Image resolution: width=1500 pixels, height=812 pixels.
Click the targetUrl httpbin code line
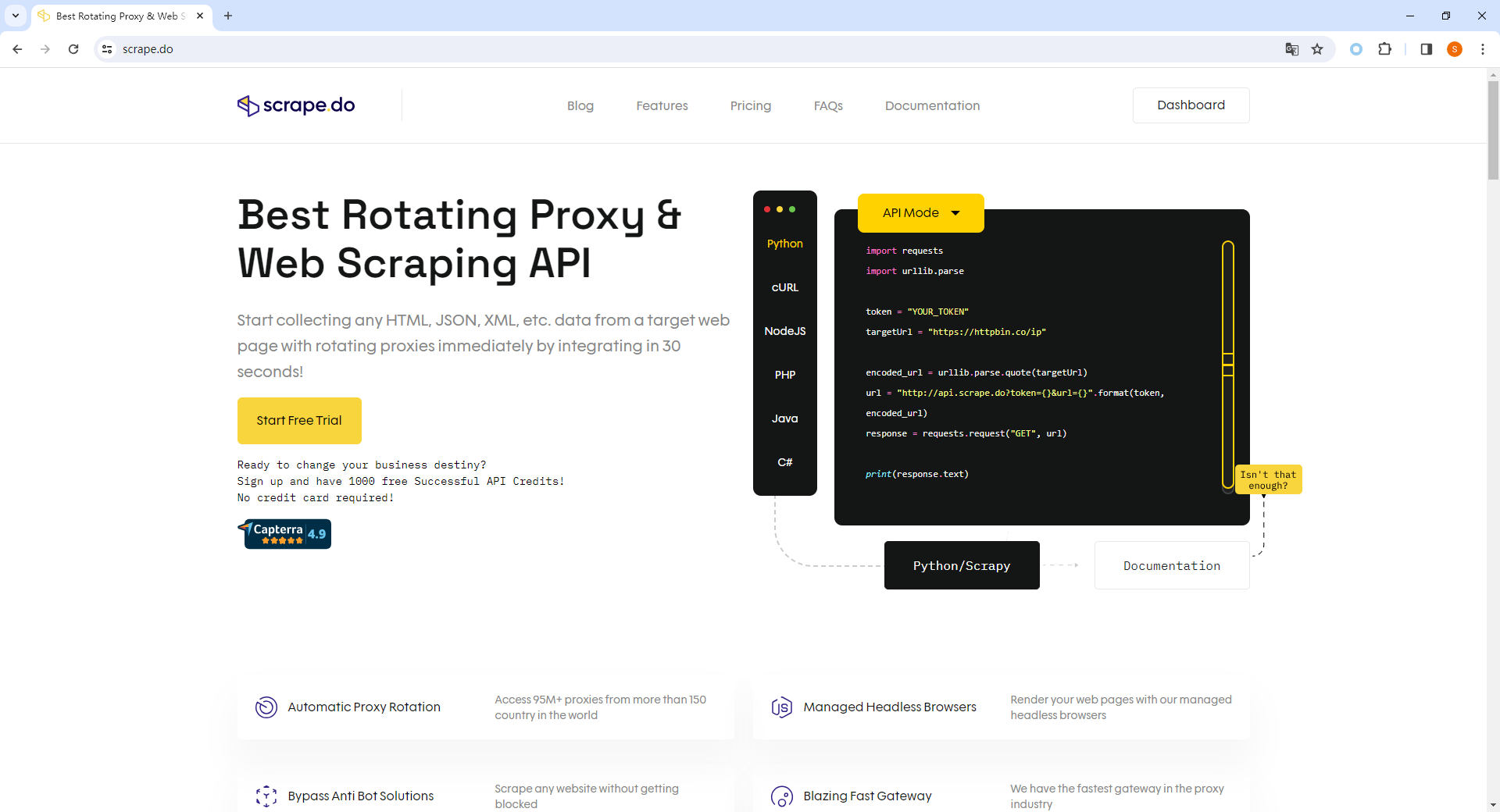click(x=955, y=332)
